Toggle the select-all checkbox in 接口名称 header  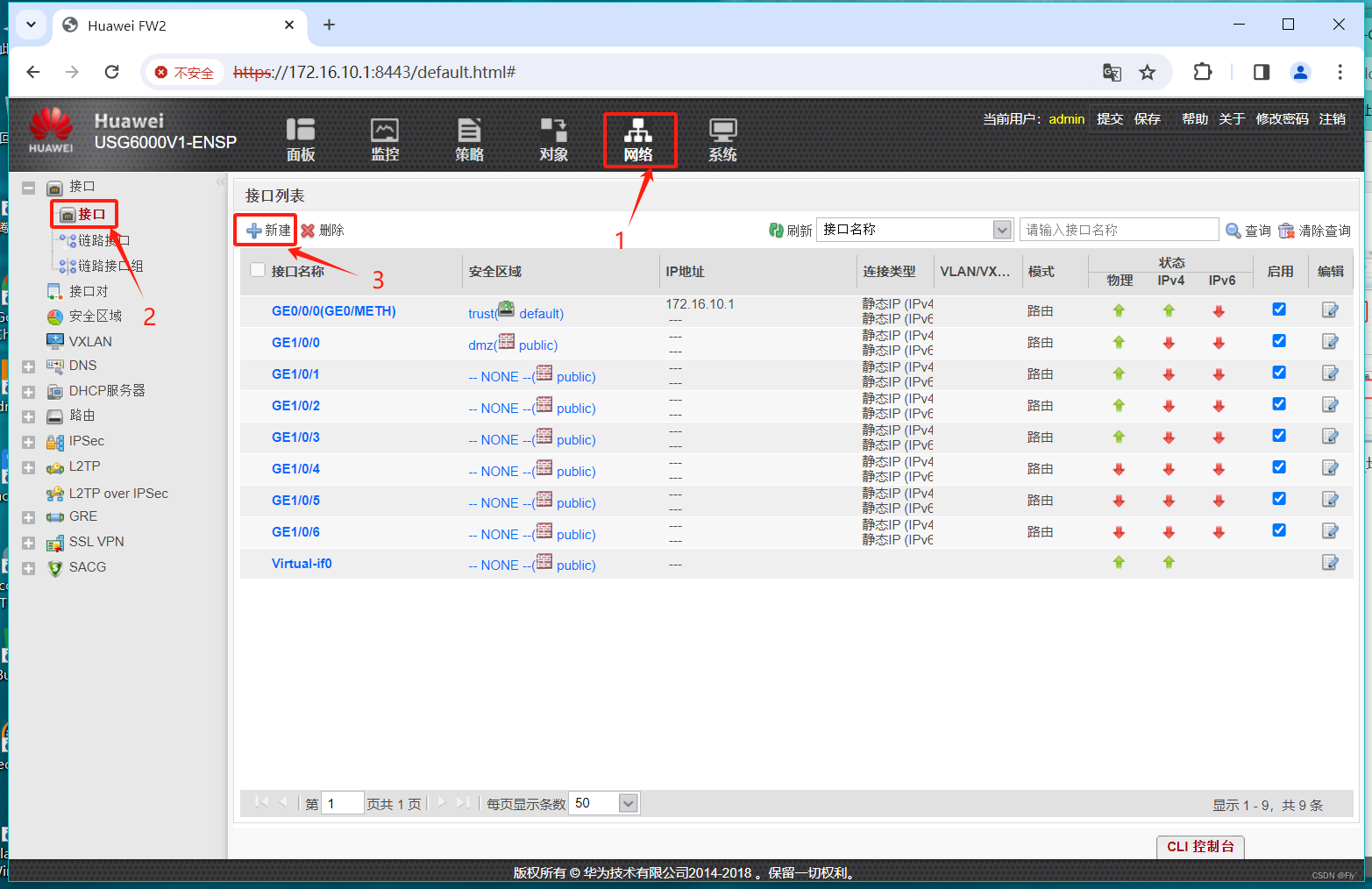258,270
